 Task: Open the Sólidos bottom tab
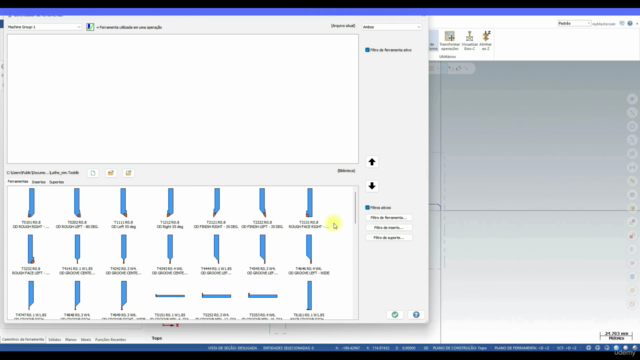point(55,340)
